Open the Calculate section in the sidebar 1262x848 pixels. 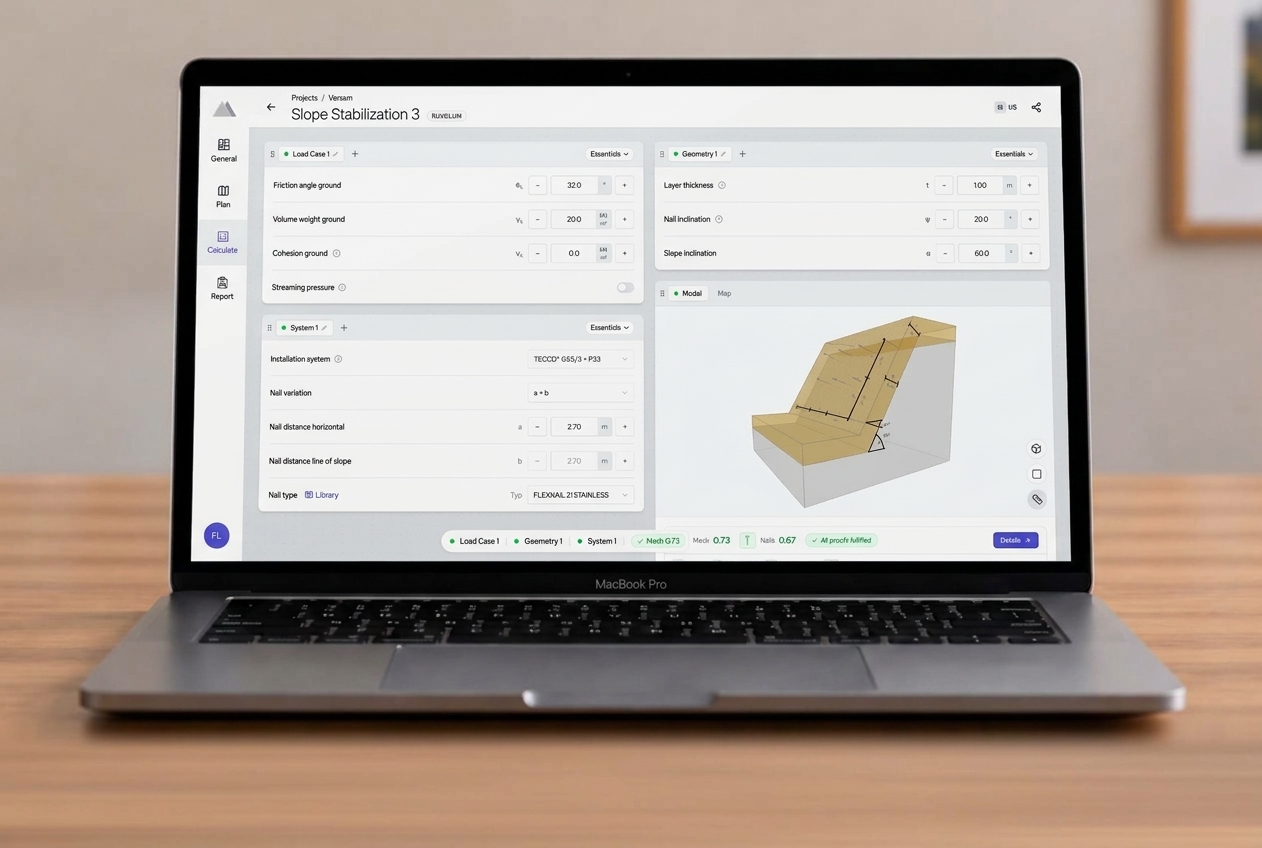222,242
